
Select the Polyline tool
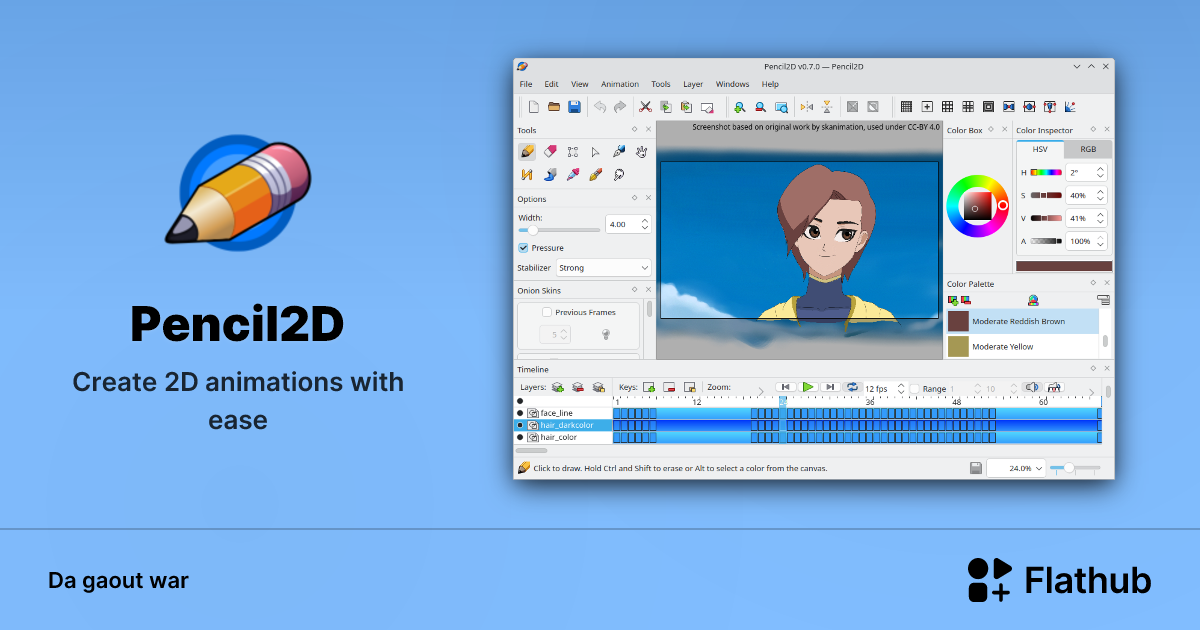[527, 173]
